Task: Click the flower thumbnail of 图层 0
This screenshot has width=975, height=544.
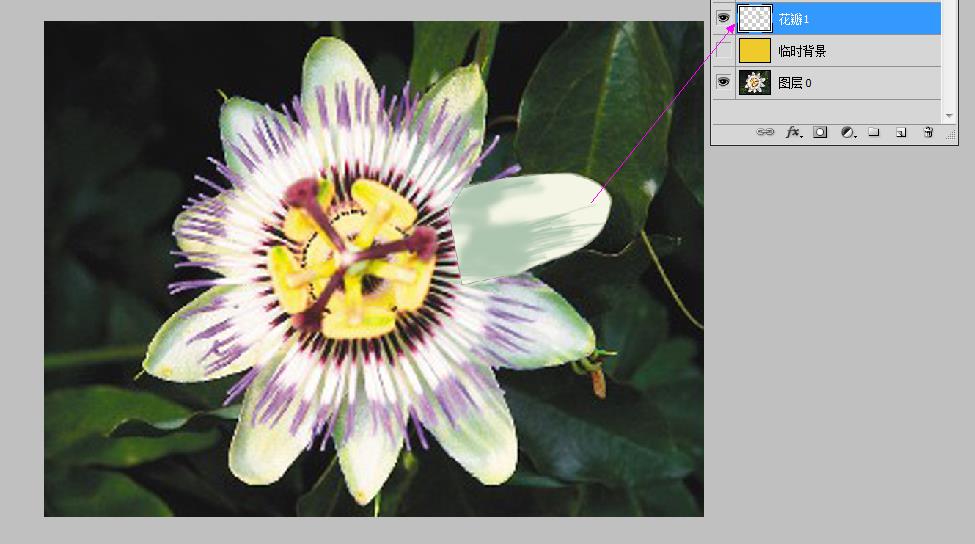Action: pos(755,83)
